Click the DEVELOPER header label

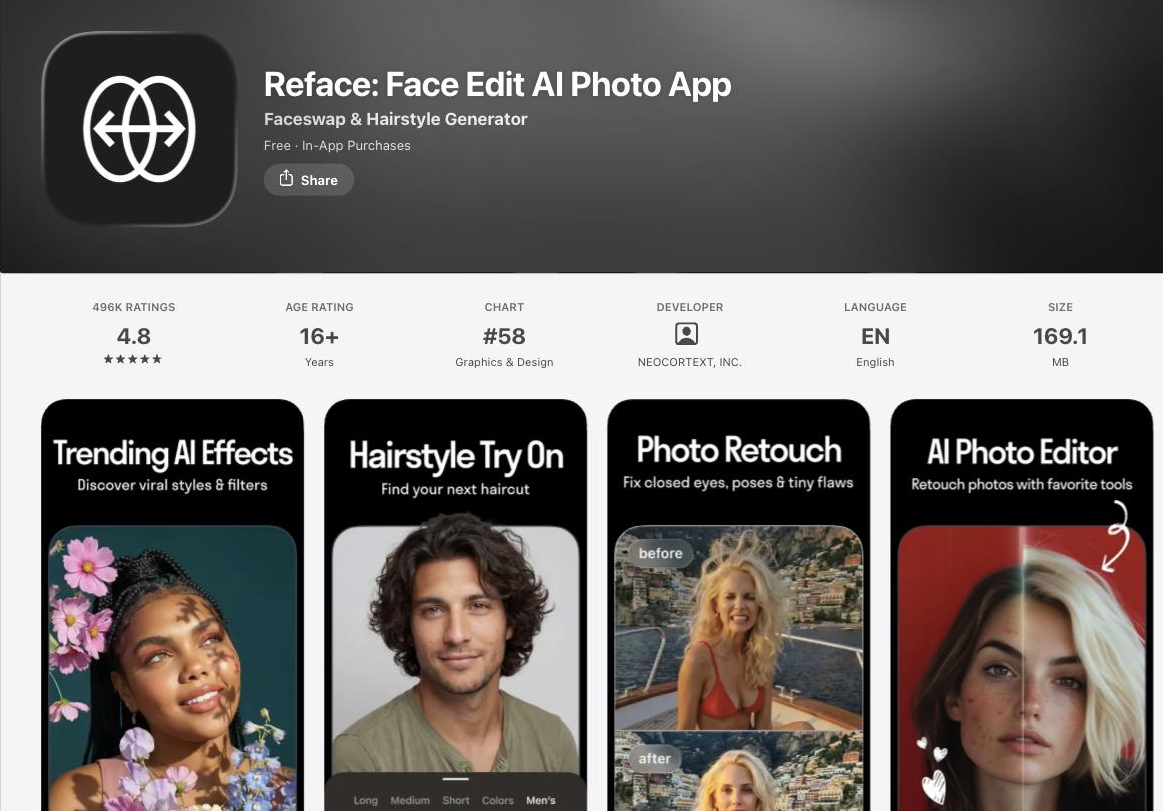pos(690,307)
